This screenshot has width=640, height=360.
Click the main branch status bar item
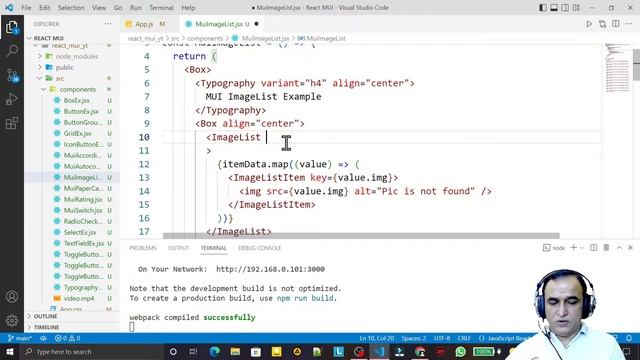point(20,338)
